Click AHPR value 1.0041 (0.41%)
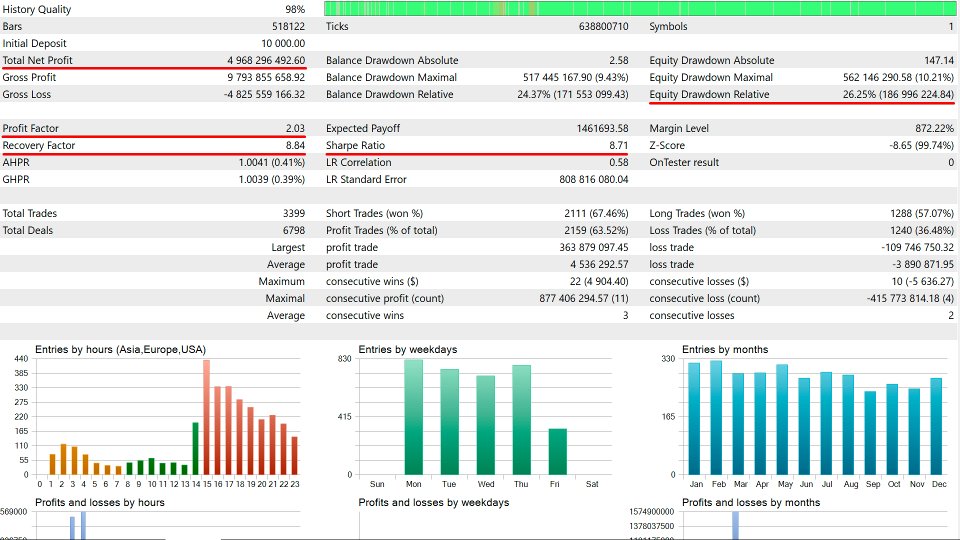960x540 pixels. point(272,162)
